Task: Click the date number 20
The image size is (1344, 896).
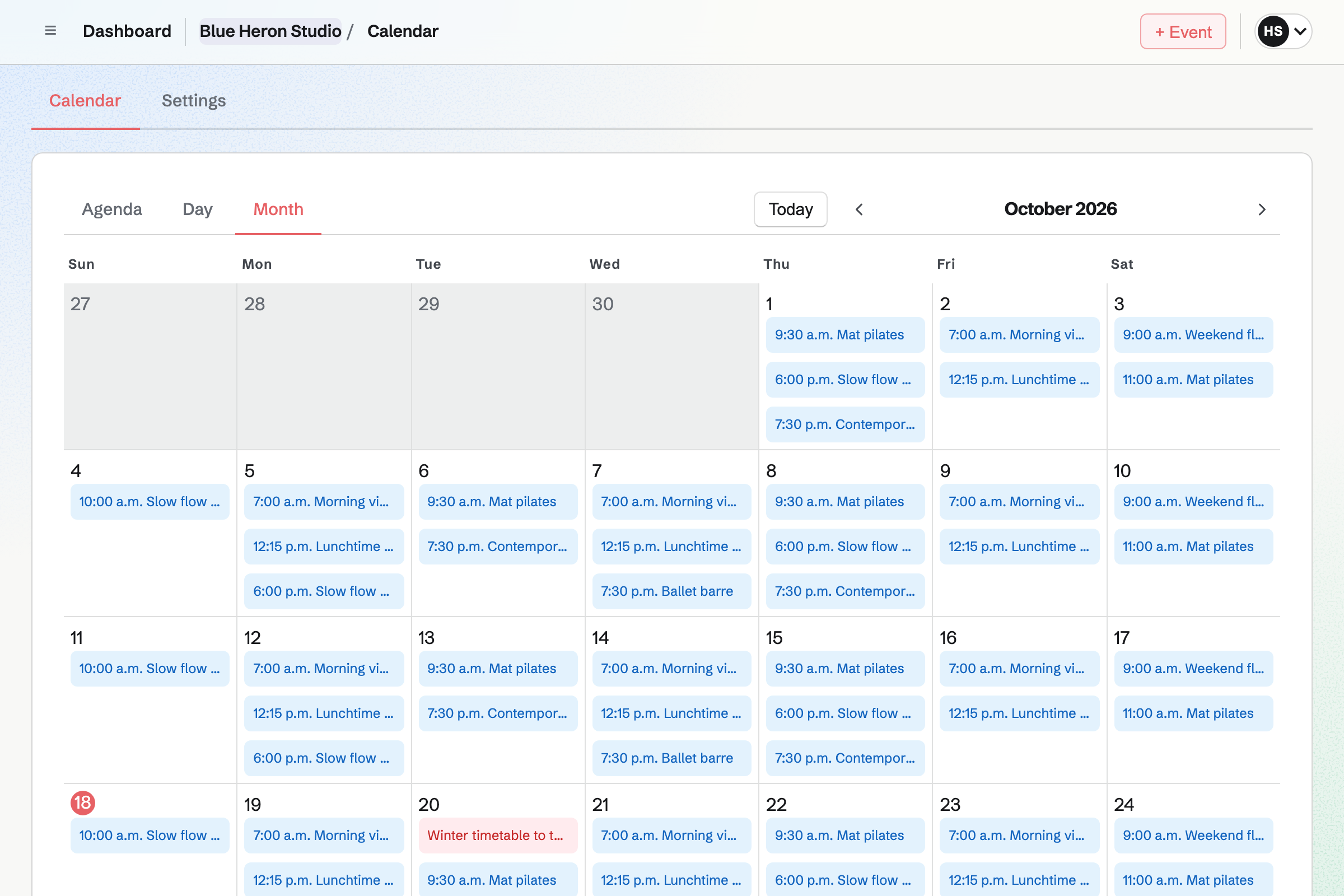Action: 428,805
